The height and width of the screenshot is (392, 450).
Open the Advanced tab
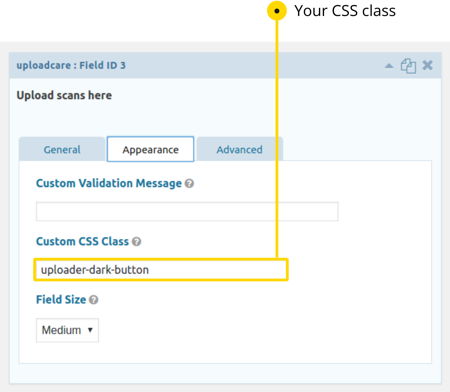(x=239, y=149)
